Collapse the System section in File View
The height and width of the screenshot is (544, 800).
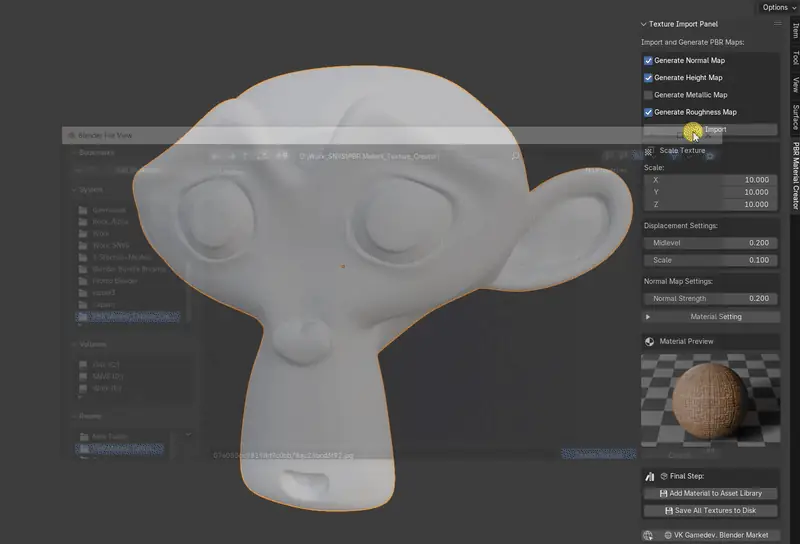pyautogui.click(x=74, y=190)
